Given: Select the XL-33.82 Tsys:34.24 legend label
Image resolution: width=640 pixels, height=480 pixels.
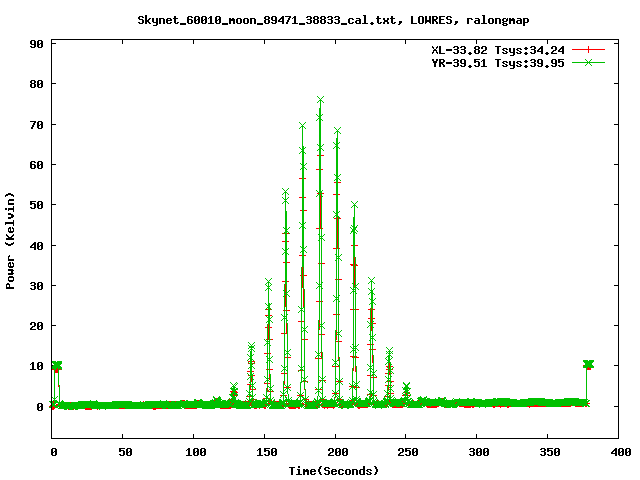Looking at the screenshot, I should 498,50.
